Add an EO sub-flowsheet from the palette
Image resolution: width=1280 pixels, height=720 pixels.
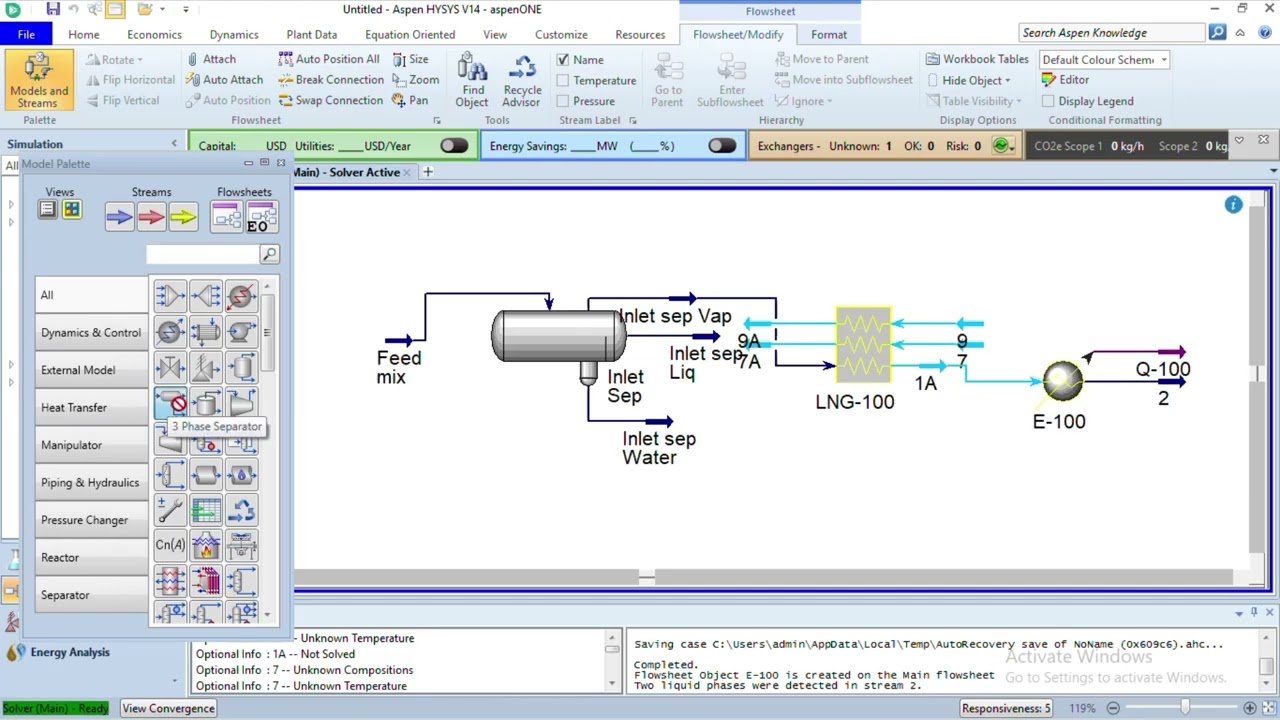tap(261, 216)
